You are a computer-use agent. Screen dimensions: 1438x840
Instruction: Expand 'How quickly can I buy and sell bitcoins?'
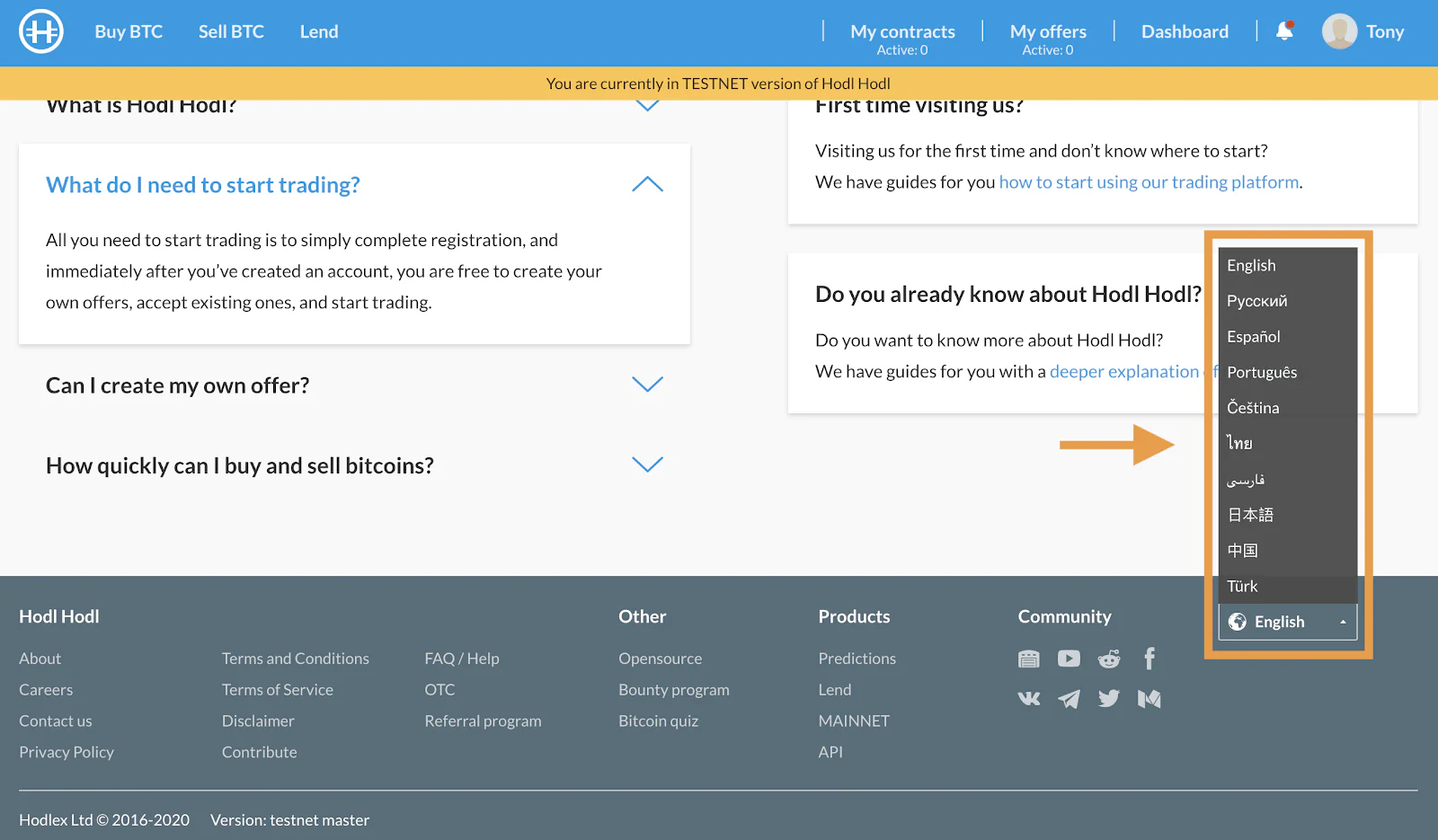point(647,464)
